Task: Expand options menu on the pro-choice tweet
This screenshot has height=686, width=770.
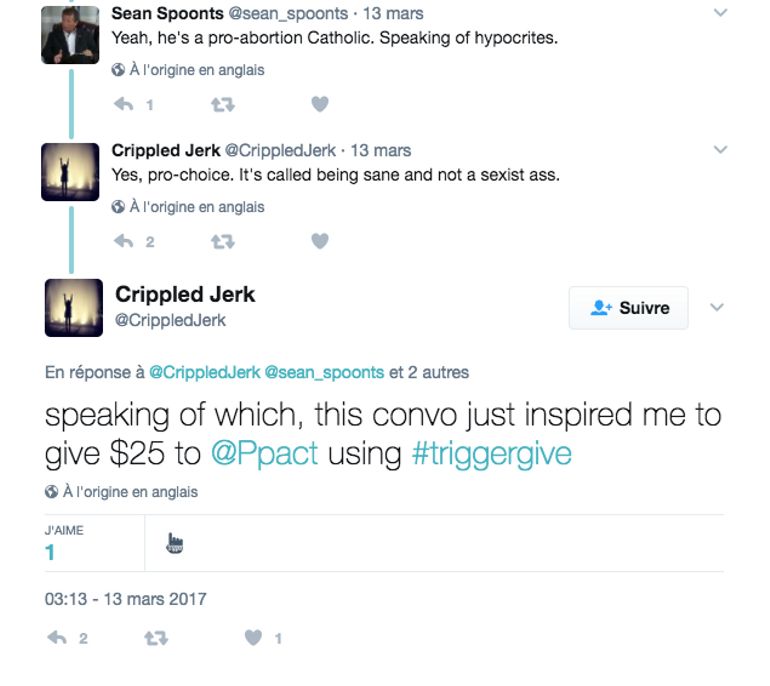Action: [x=720, y=150]
